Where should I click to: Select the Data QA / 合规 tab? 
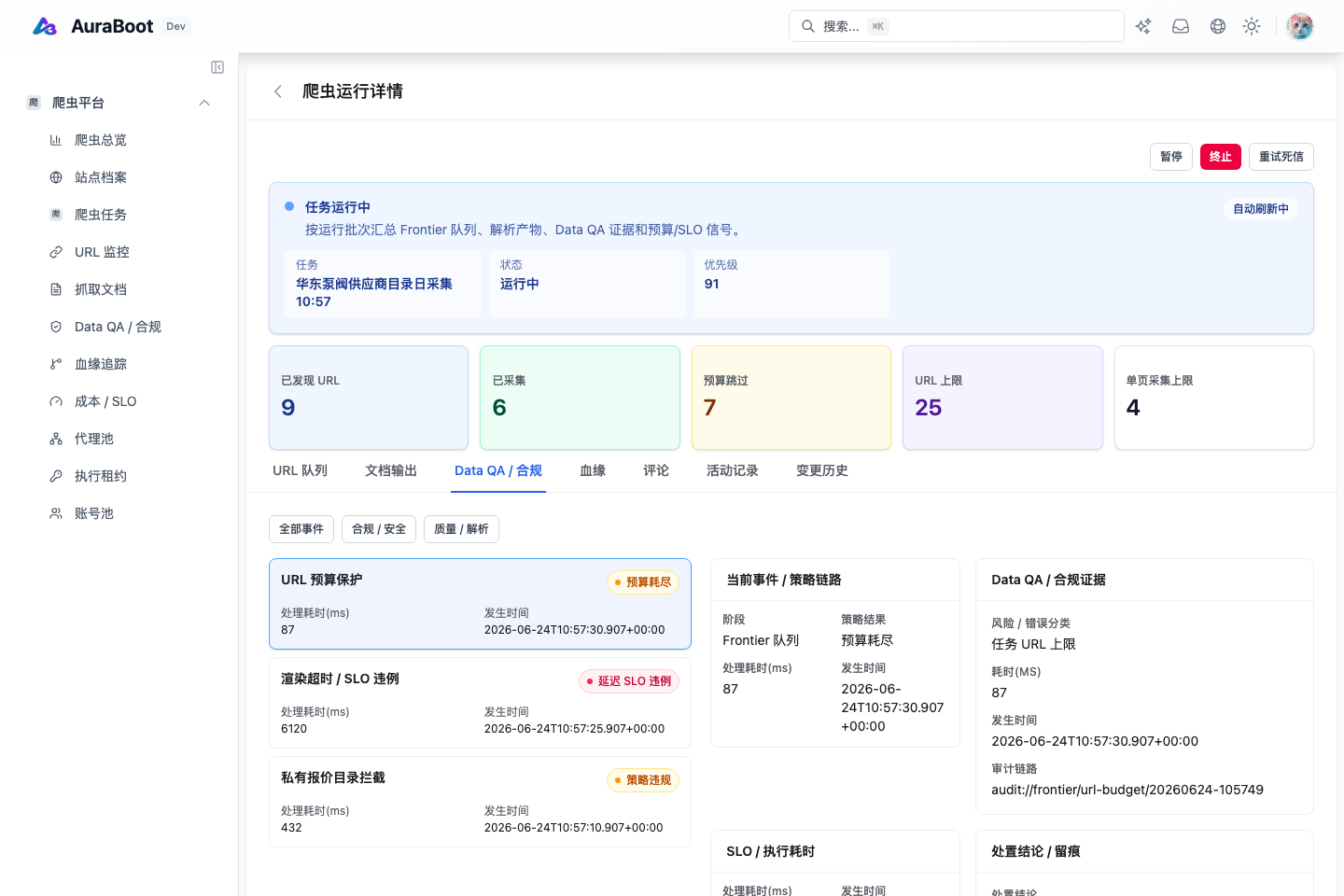coord(498,470)
